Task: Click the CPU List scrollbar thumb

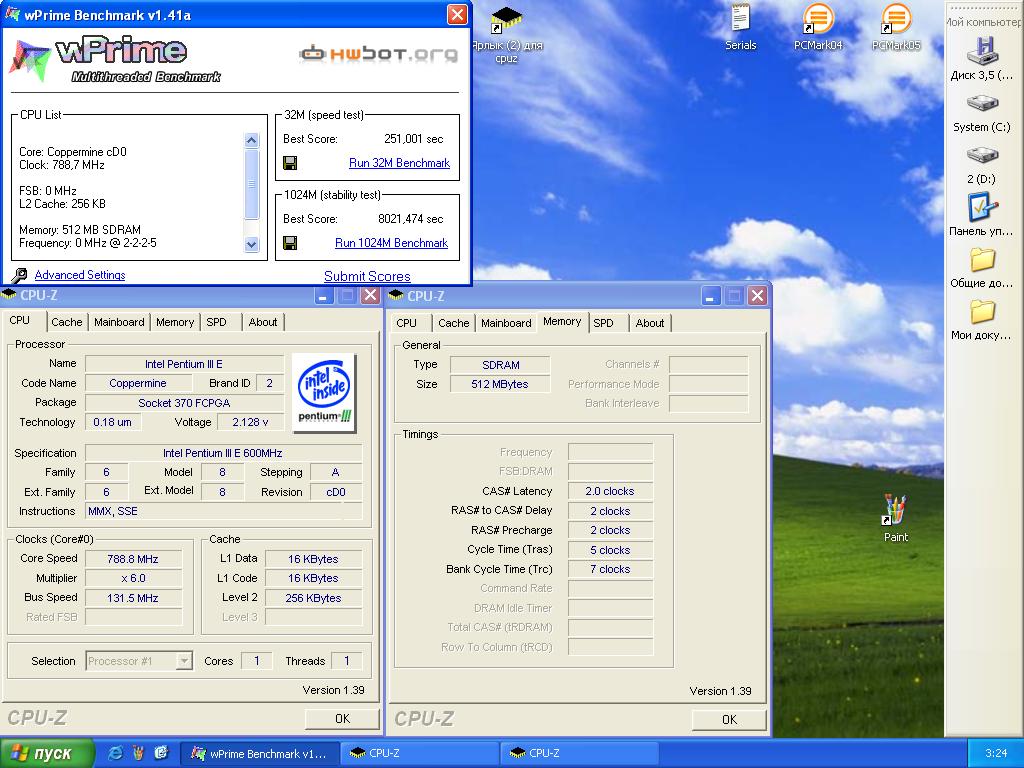Action: [251, 184]
